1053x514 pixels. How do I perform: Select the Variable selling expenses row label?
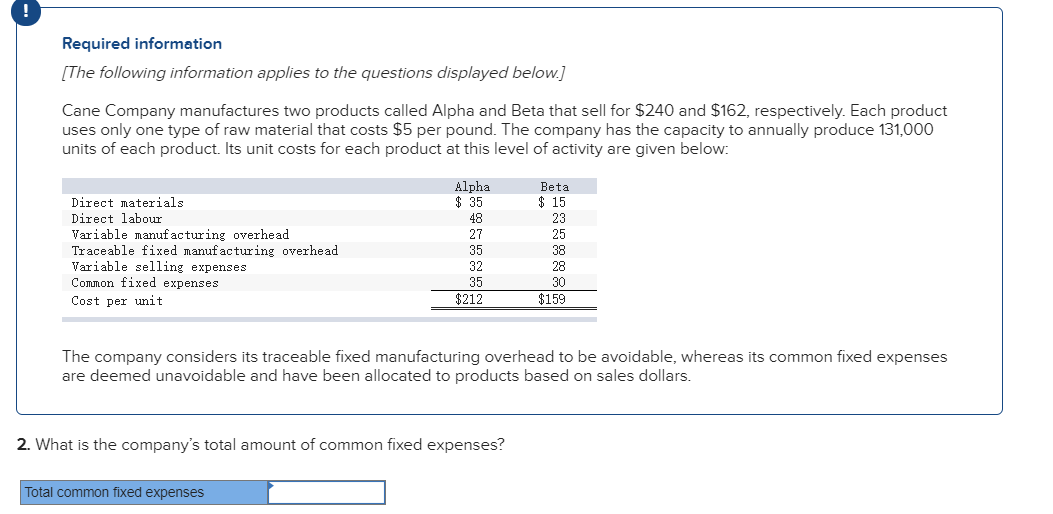[159, 267]
